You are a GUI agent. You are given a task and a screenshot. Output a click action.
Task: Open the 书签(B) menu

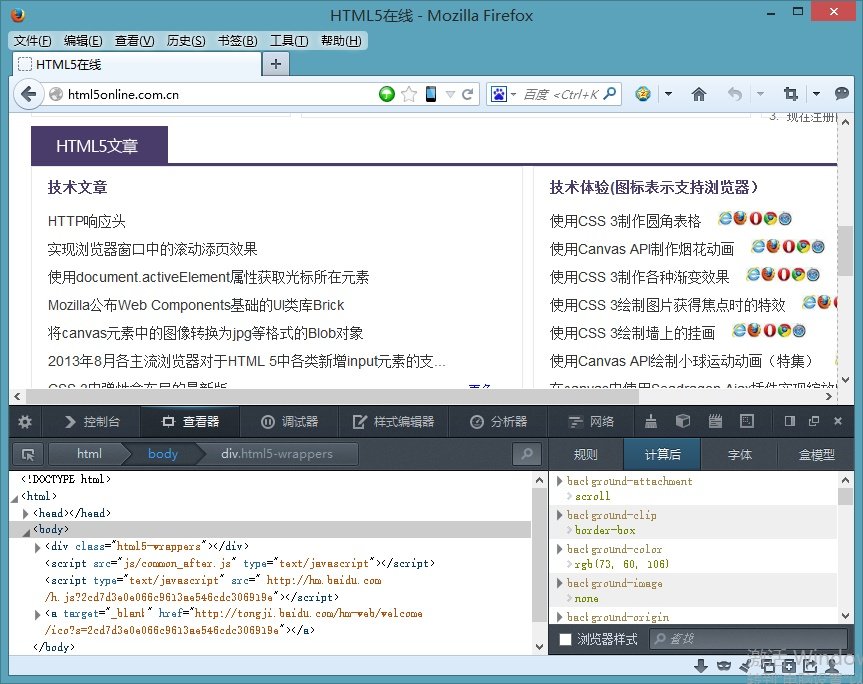[x=237, y=41]
